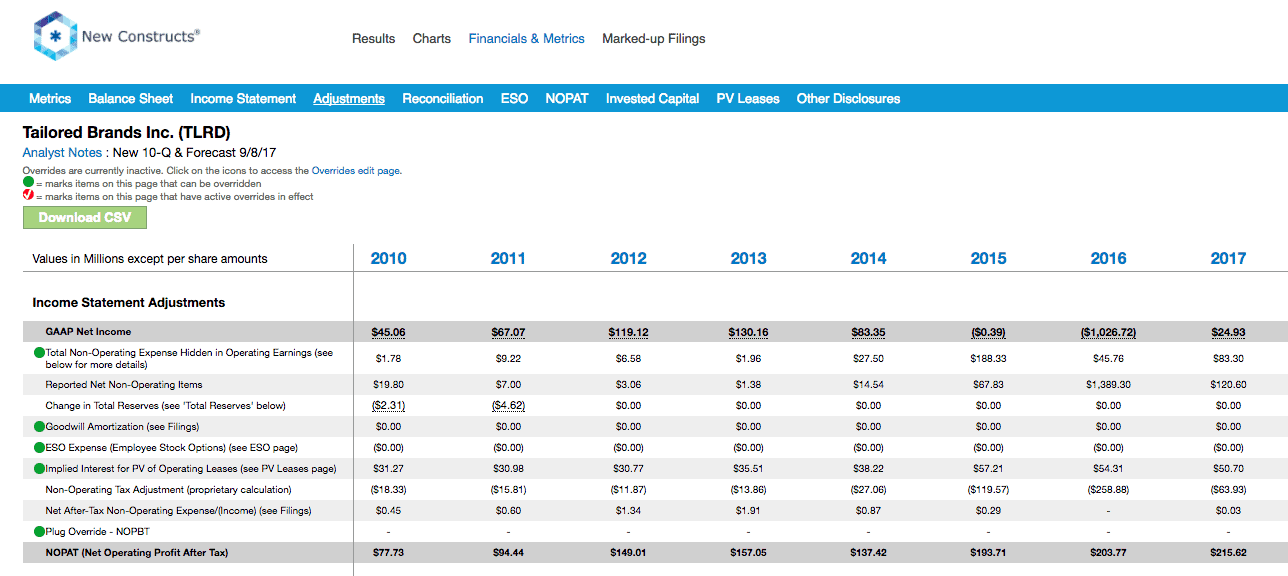Click the 2014 year column header
This screenshot has width=1288, height=576.
pyautogui.click(x=869, y=258)
